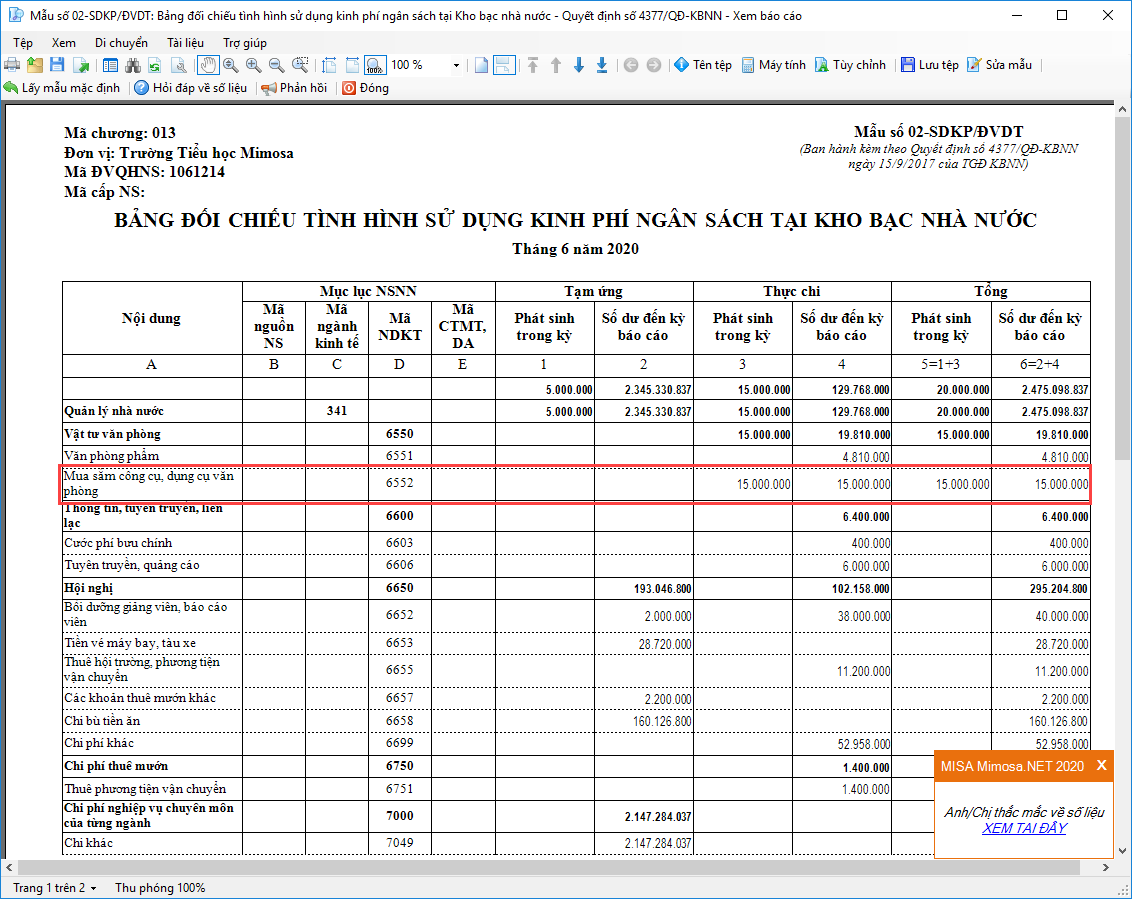Screen dimensions: 1132x899
Task: Click the Print icon in the toolbar
Action: [x=12, y=65]
